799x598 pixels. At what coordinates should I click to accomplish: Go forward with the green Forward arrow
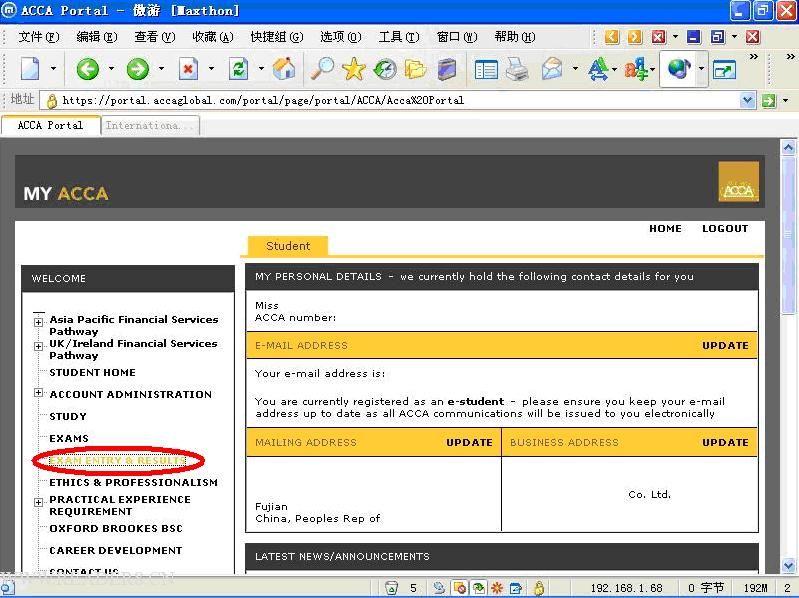coord(138,69)
